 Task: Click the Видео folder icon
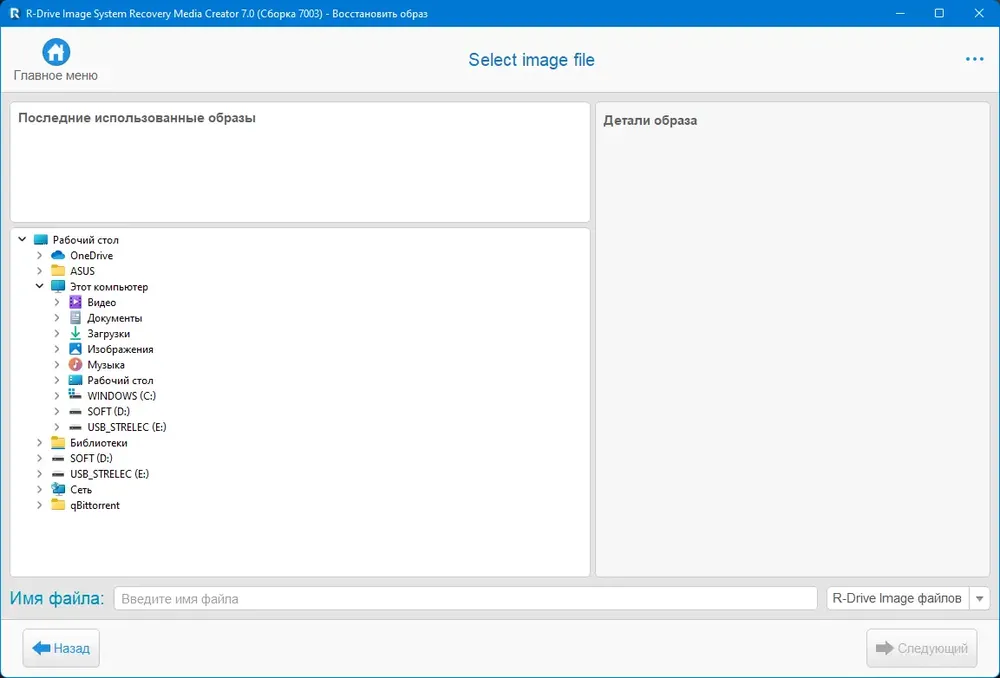[75, 302]
